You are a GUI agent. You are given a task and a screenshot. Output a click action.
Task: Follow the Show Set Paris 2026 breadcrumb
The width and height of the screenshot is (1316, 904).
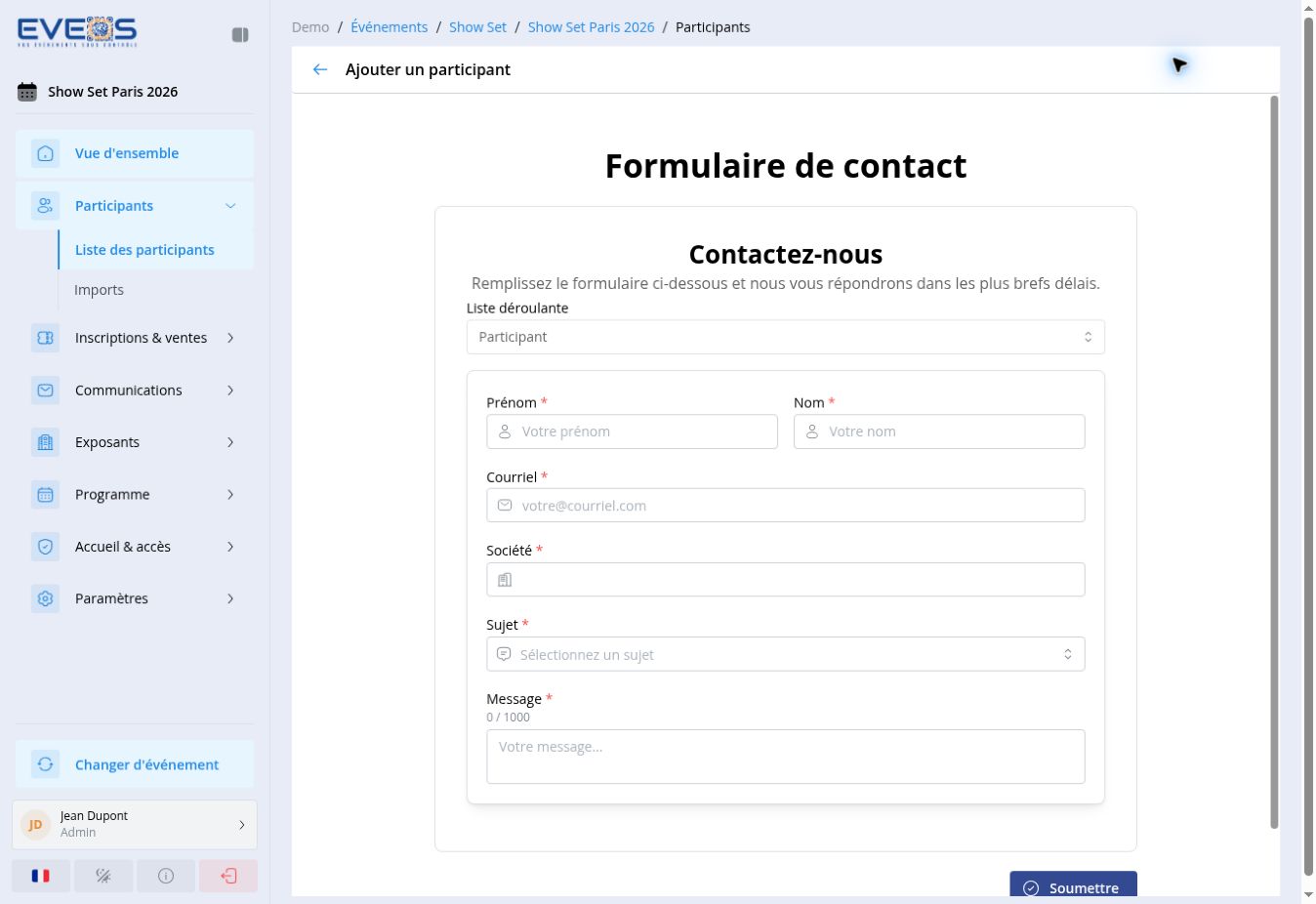click(x=592, y=27)
